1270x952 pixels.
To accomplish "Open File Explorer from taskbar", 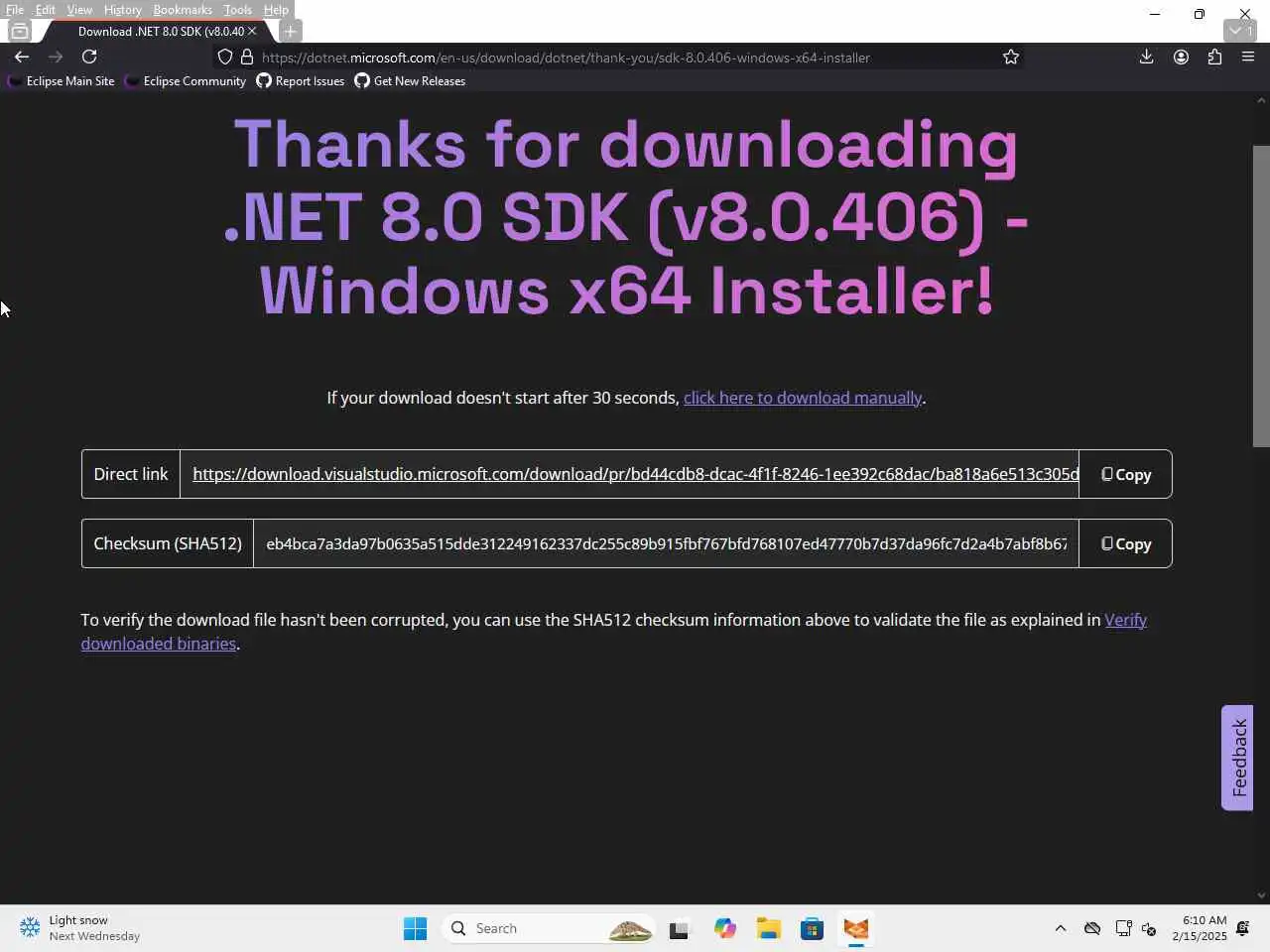I will click(x=768, y=928).
